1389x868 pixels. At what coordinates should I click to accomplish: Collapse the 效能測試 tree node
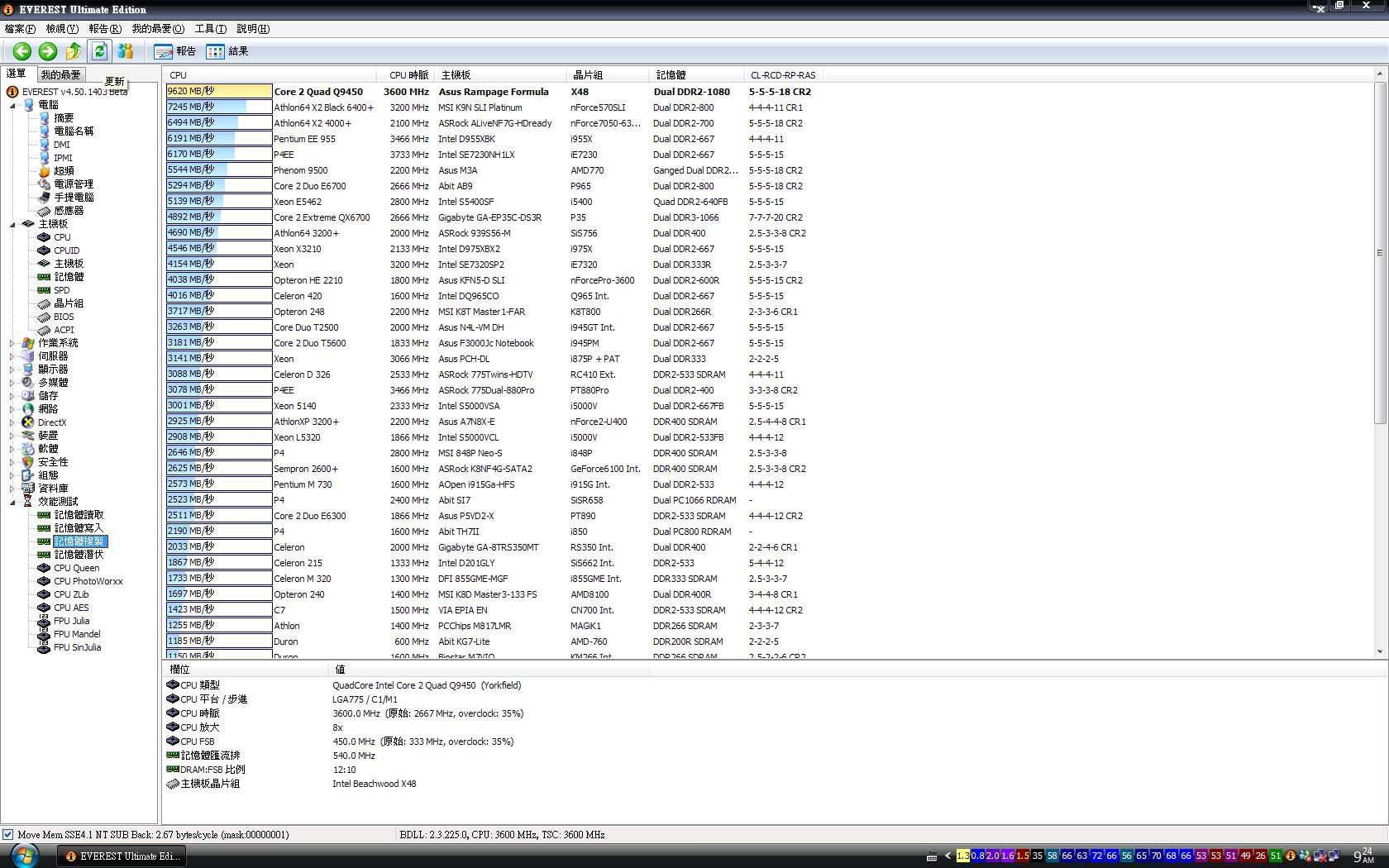12,503
